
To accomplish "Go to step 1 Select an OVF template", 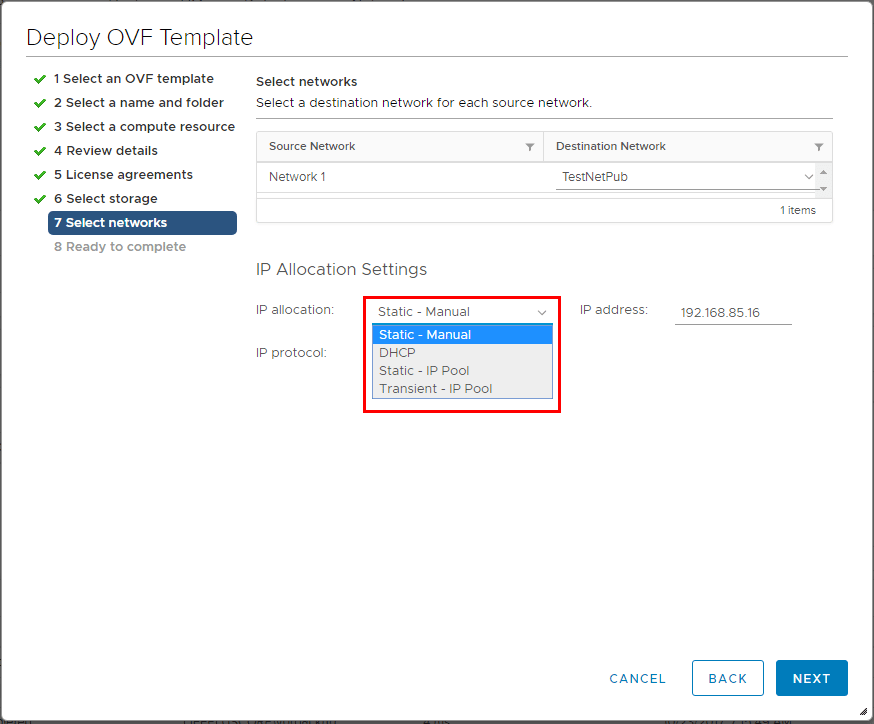I will click(x=133, y=79).
